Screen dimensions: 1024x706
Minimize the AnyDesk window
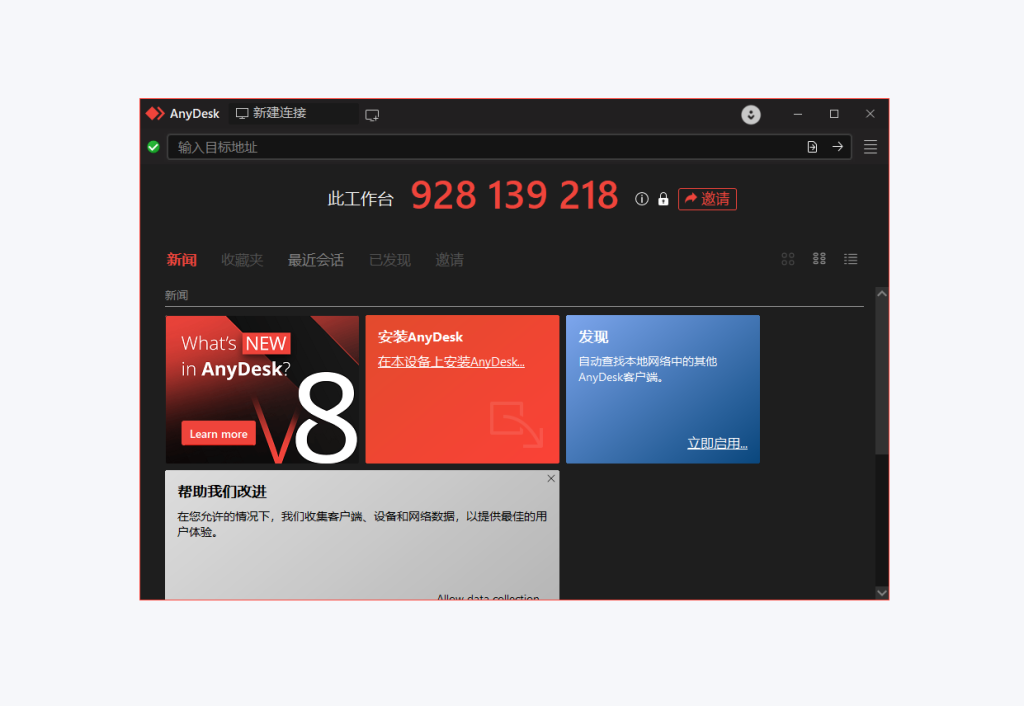797,114
